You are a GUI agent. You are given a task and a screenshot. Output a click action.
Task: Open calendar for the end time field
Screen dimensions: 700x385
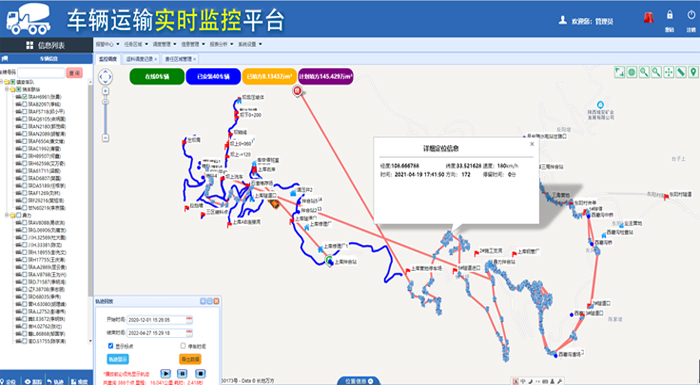point(189,333)
